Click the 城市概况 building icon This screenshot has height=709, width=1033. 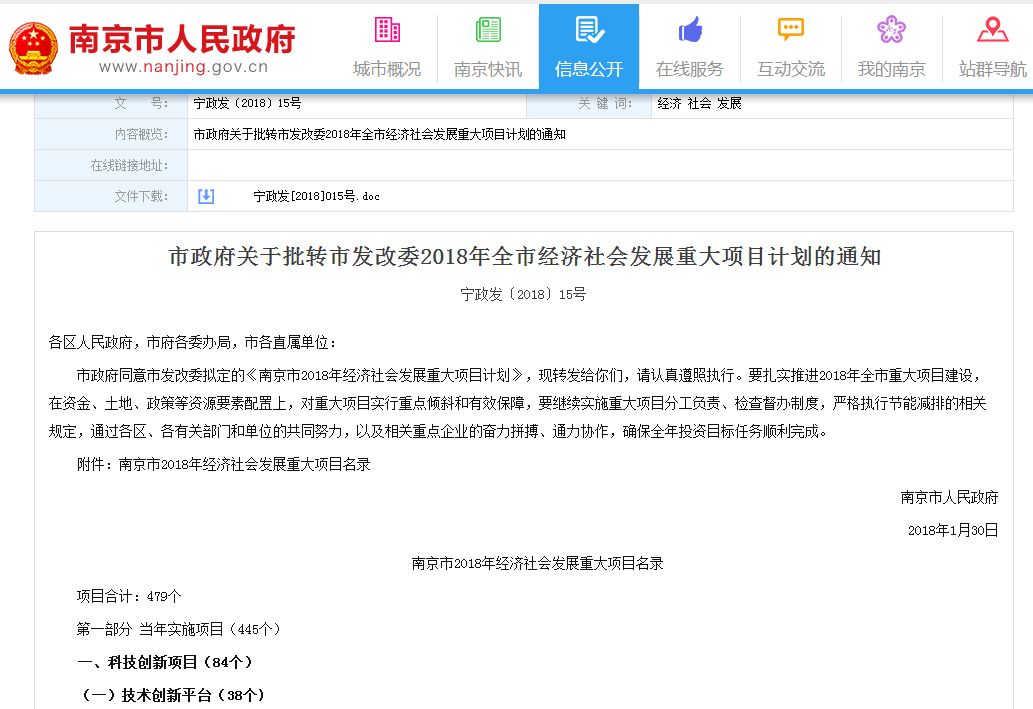coord(387,30)
